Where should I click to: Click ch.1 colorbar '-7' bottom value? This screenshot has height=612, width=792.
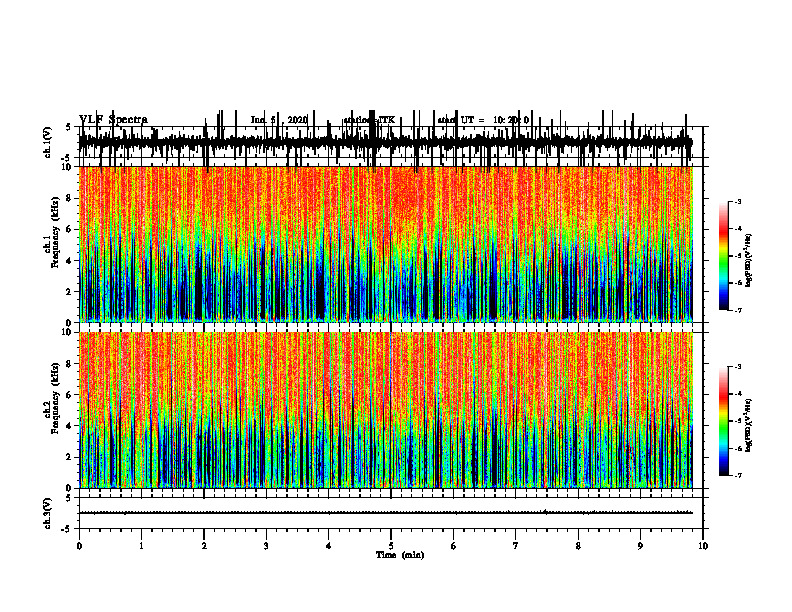737,310
